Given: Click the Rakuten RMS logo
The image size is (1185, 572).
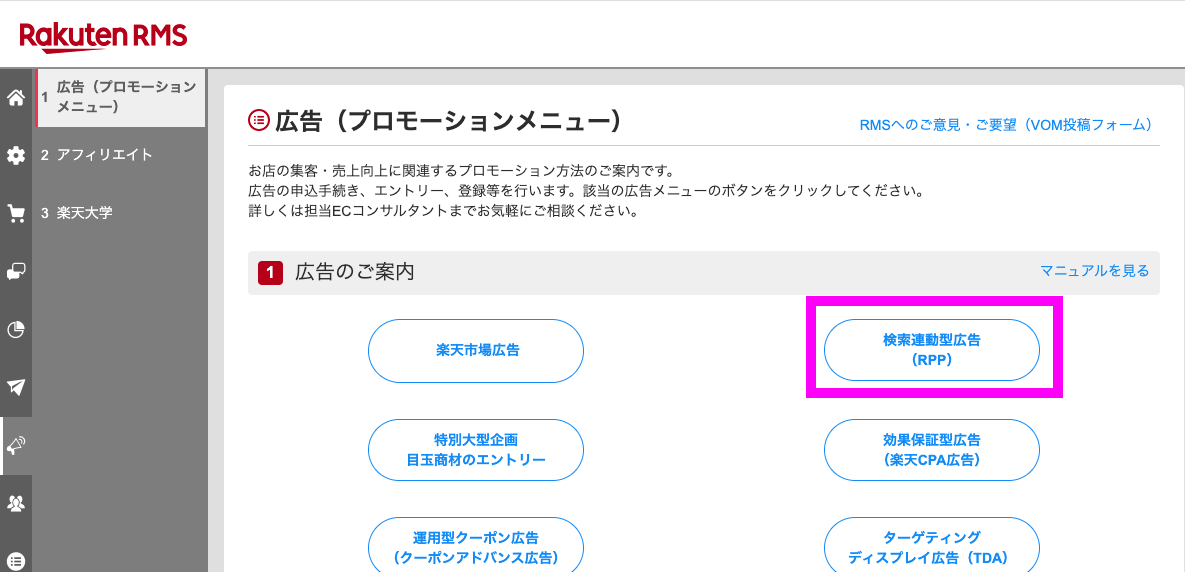Looking at the screenshot, I should tap(104, 37).
